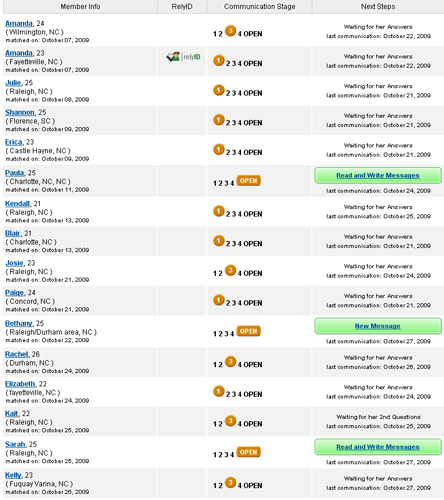Select the Member Info column header
The height and width of the screenshot is (500, 444).
(x=80, y=7)
